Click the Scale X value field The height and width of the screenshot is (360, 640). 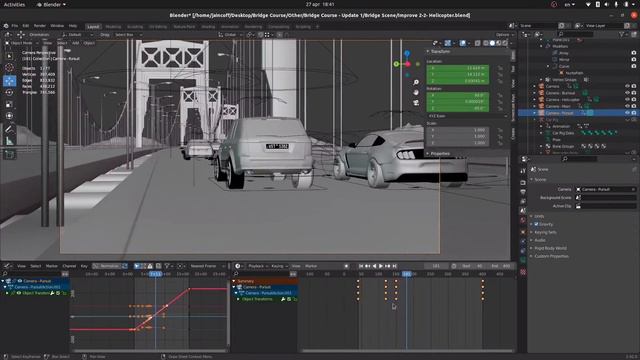(x=458, y=130)
